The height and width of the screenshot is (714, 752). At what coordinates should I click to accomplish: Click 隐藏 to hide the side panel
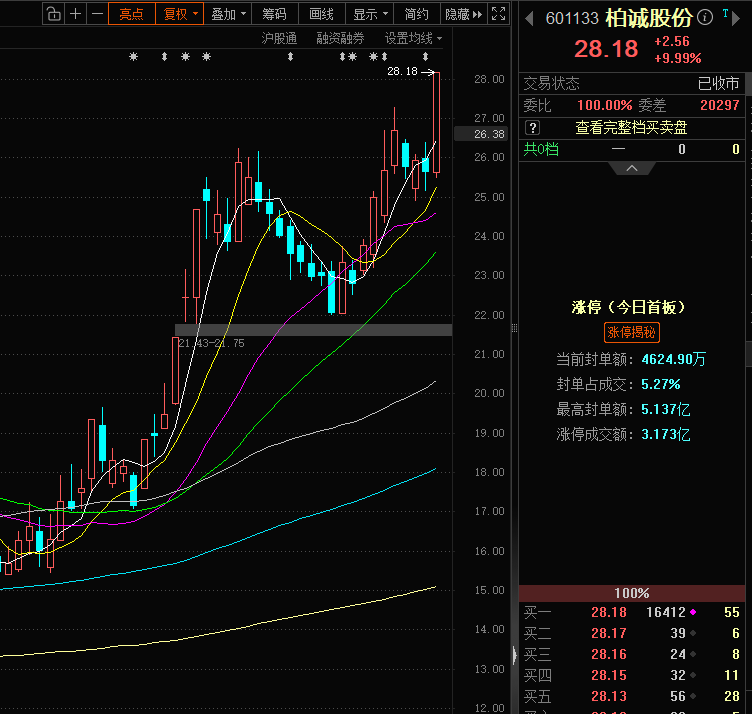pyautogui.click(x=463, y=14)
